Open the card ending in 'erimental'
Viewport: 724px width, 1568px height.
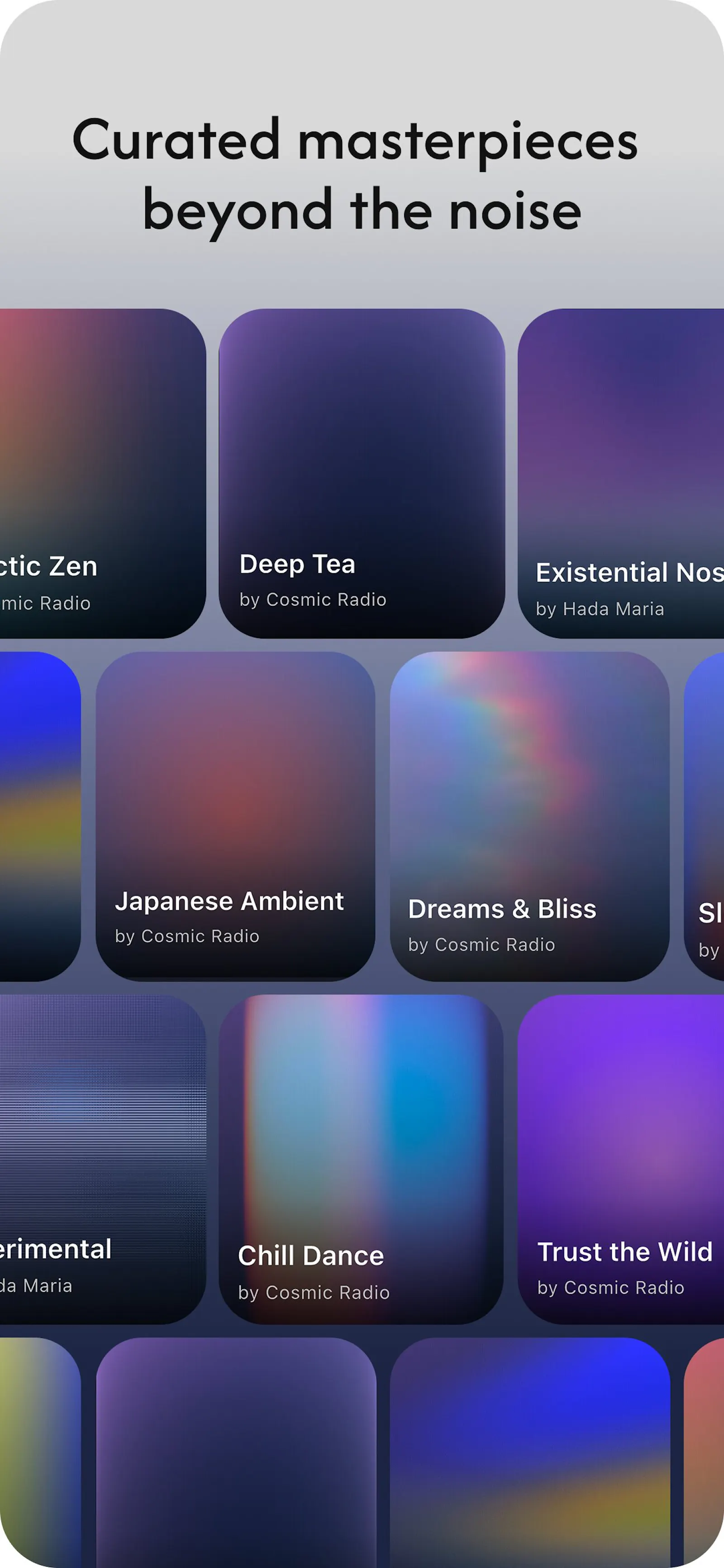coord(103,1159)
